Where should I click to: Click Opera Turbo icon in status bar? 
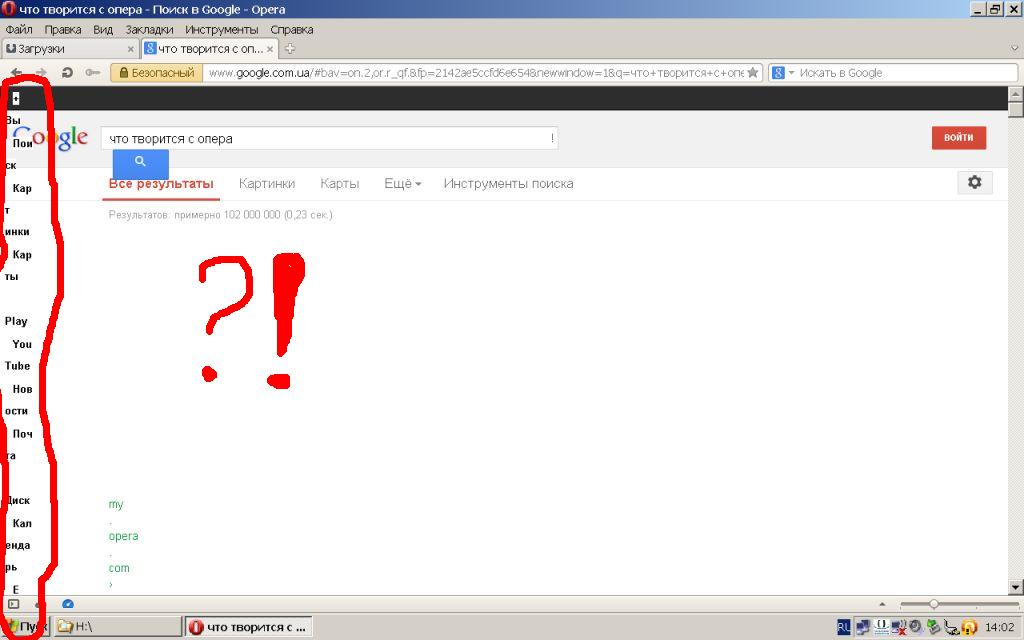click(x=68, y=604)
